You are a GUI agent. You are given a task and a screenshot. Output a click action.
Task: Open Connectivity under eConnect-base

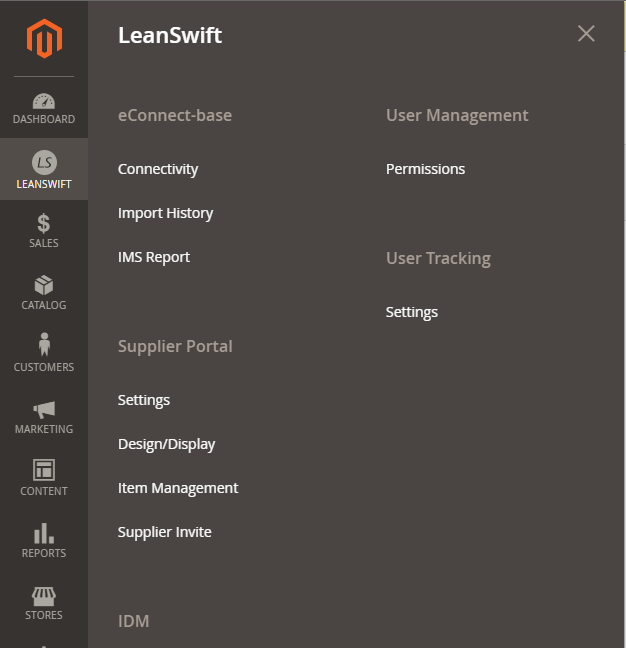coord(158,169)
